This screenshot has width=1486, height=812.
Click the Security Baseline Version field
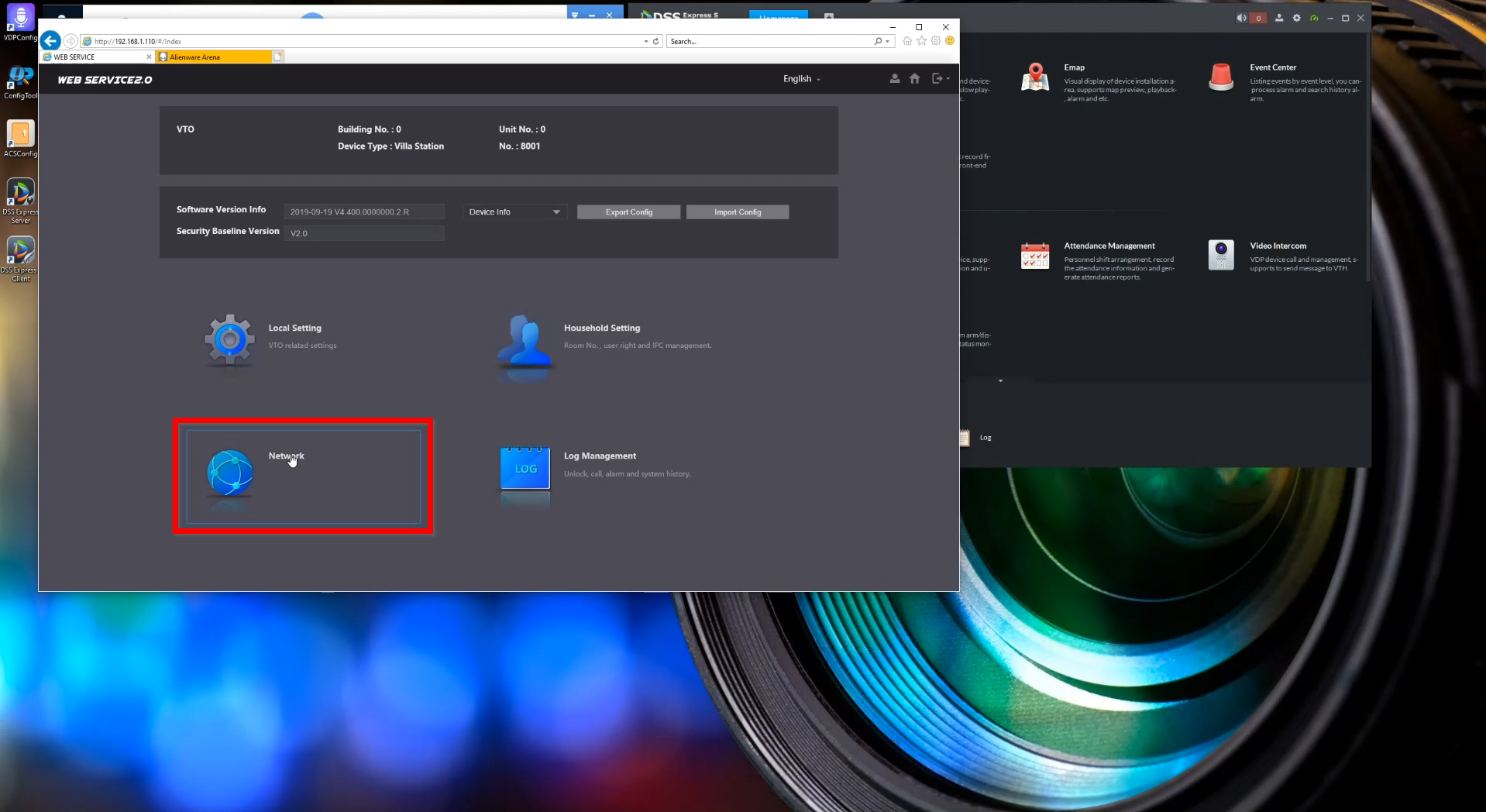click(364, 233)
